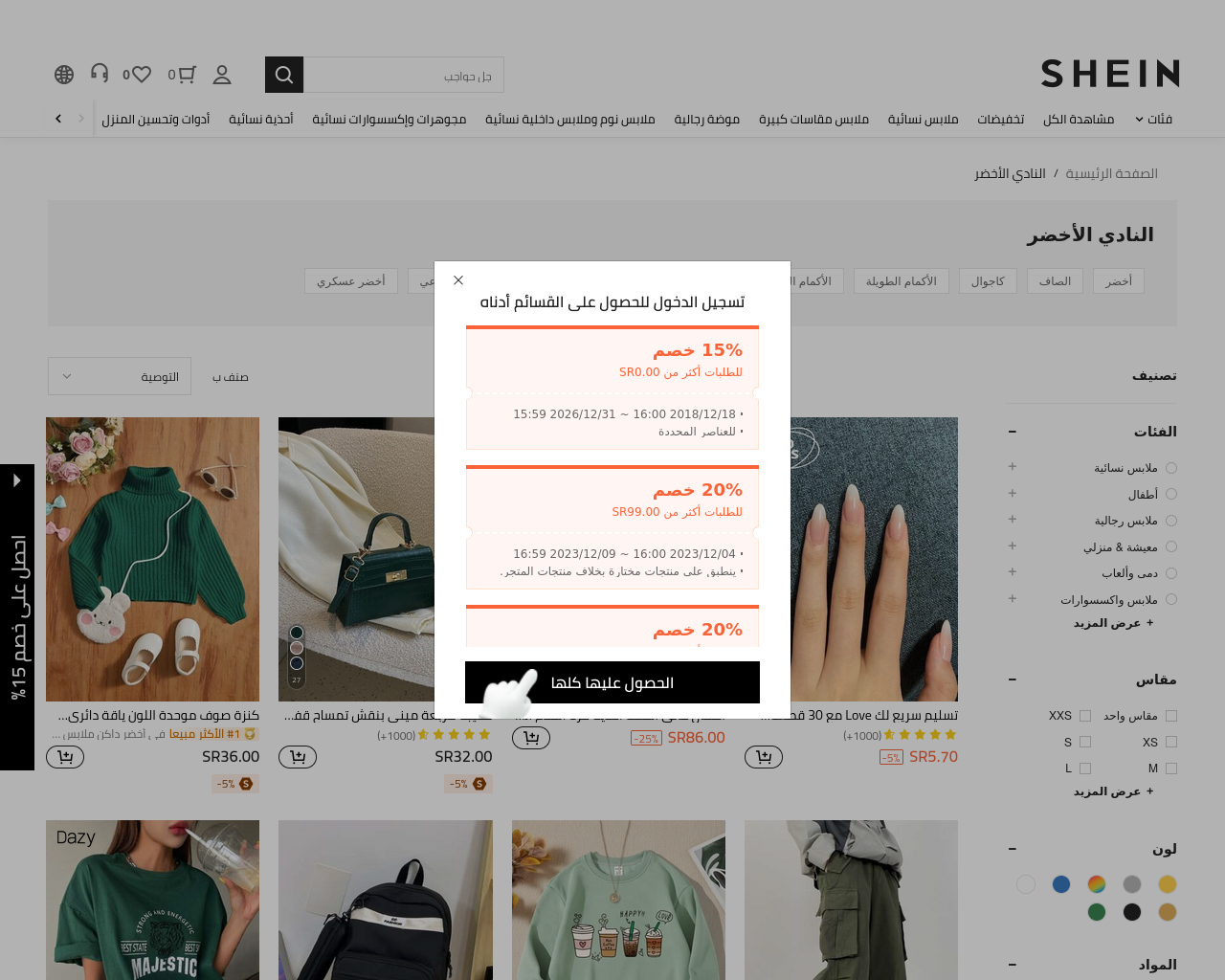1225x980 pixels.
Task: Click الحصول عليها كلها button
Action: pos(612,682)
